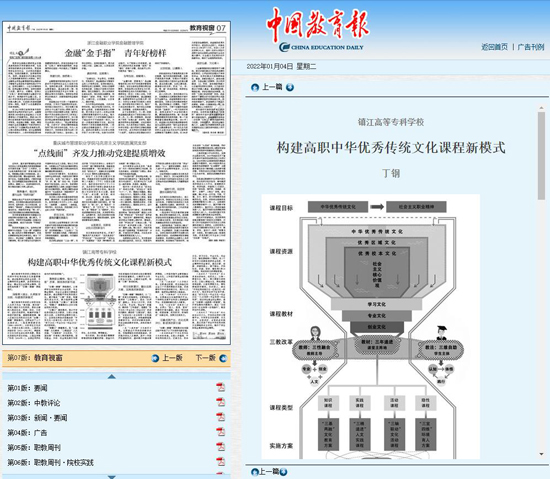This screenshot has width=550, height=479.
Task: Open PDF icon for 第01版 要闻
Action: (x=220, y=387)
